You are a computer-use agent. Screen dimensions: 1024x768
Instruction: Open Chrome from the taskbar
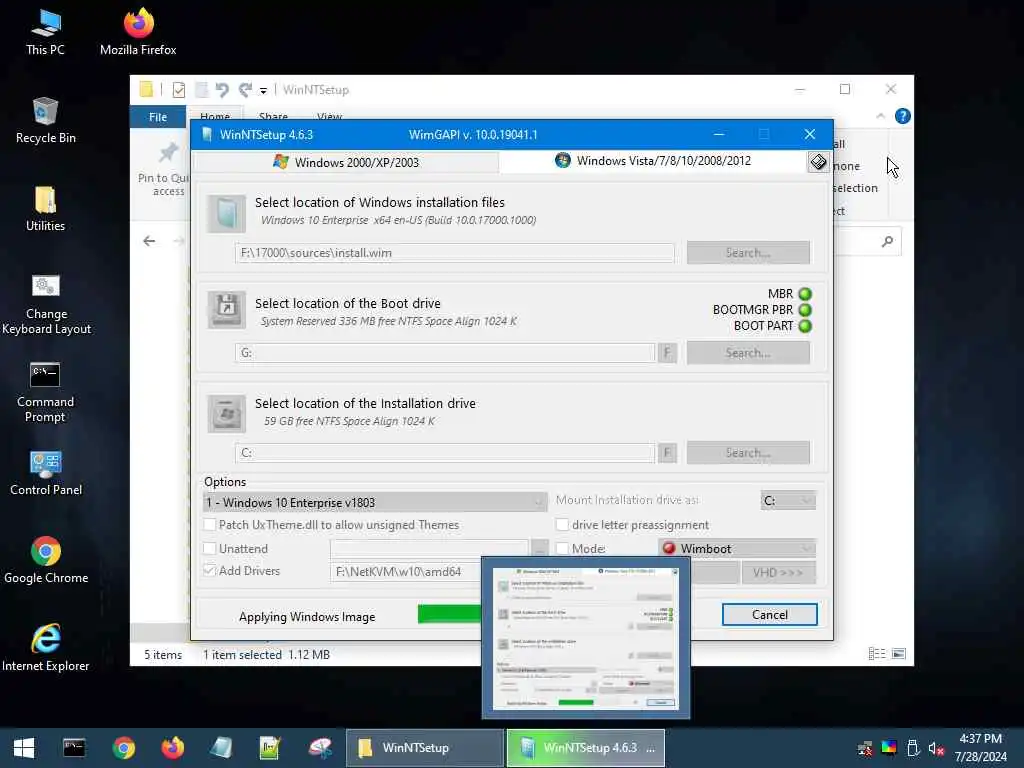click(x=123, y=748)
